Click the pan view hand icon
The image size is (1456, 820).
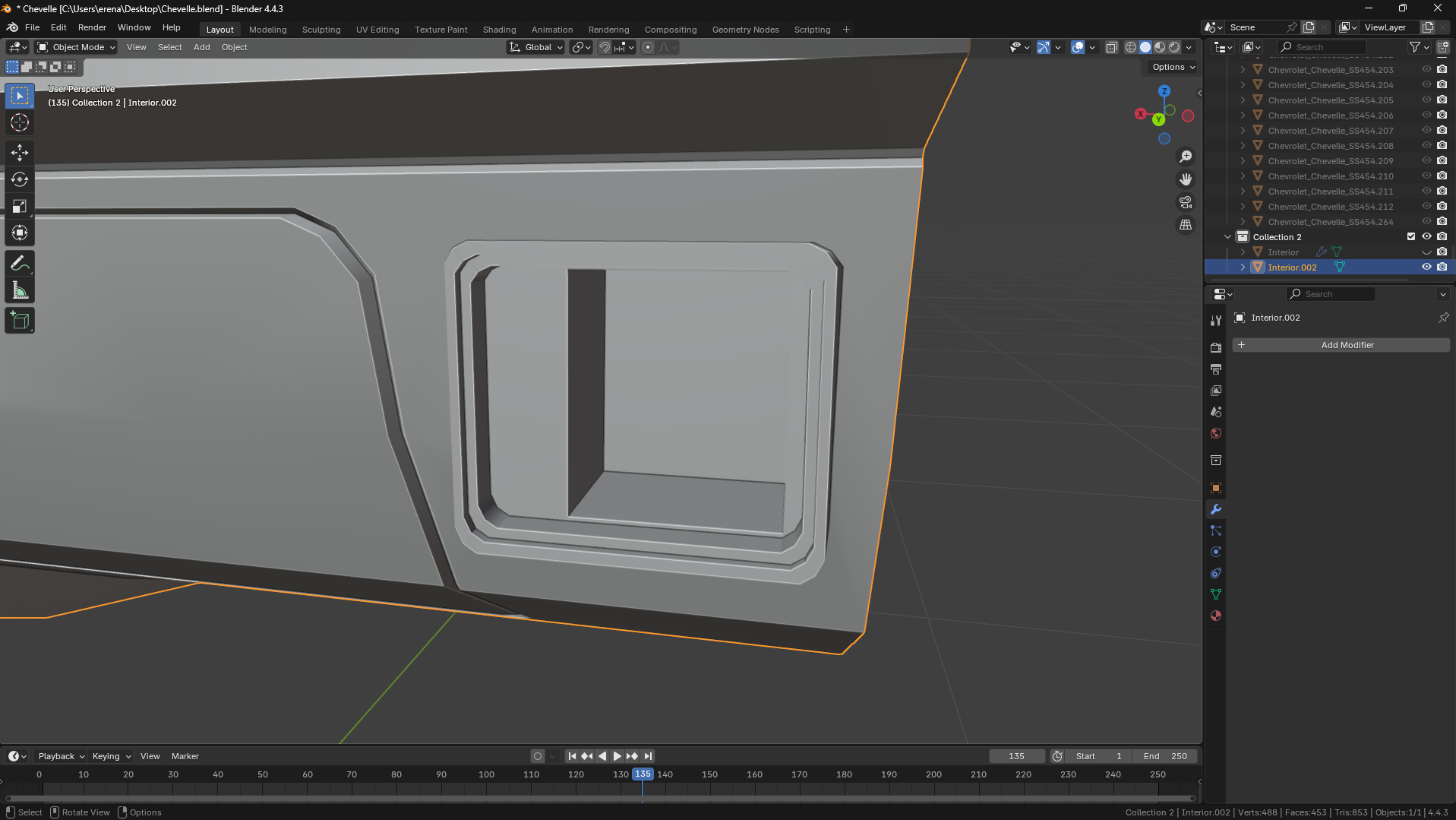click(1186, 179)
